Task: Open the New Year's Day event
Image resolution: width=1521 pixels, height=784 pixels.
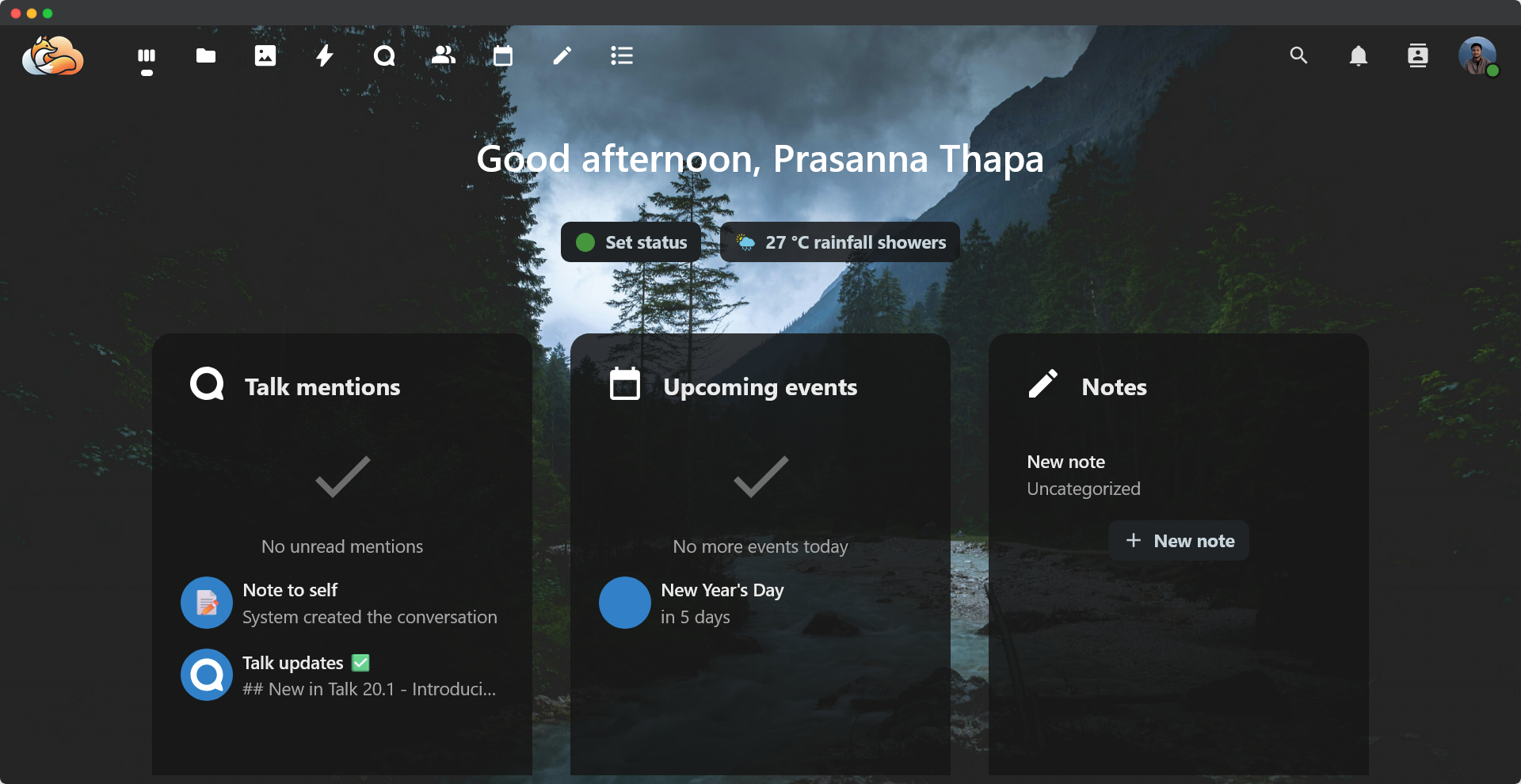Action: 760,603
